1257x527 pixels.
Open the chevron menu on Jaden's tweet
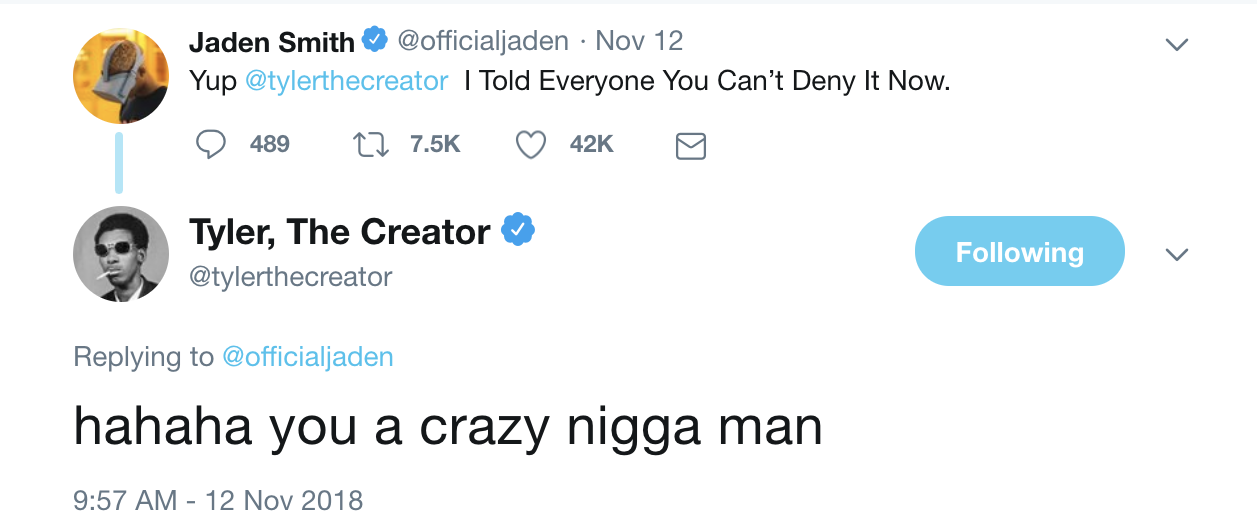[1177, 45]
